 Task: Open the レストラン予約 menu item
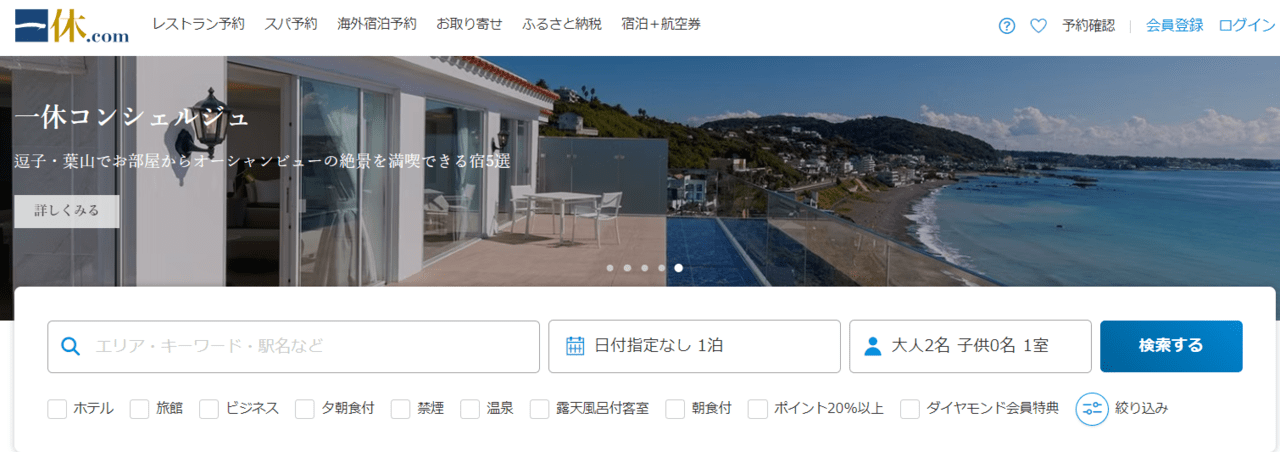[x=198, y=24]
